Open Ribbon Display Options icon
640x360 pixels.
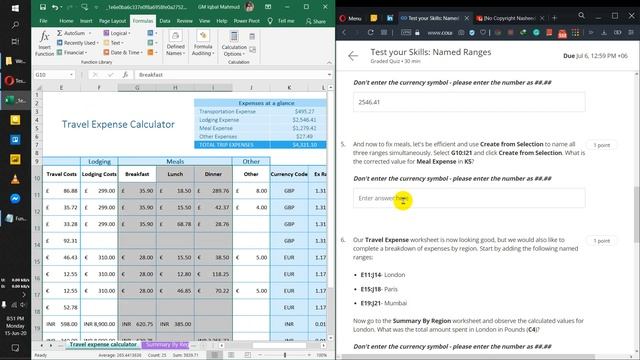(268, 7)
